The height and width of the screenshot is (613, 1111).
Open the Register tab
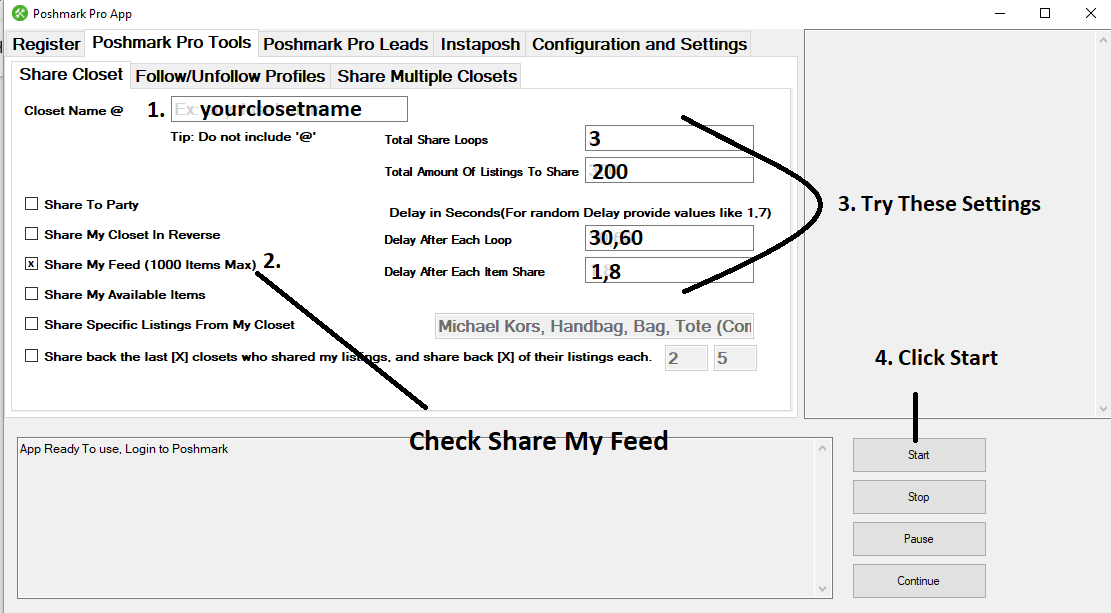[x=46, y=44]
